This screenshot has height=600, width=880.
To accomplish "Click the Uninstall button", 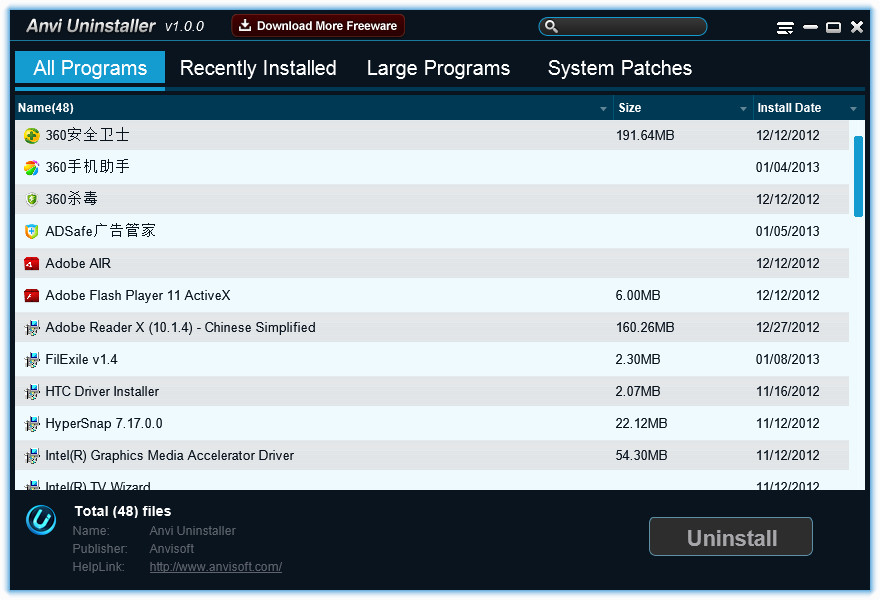I will tap(731, 537).
